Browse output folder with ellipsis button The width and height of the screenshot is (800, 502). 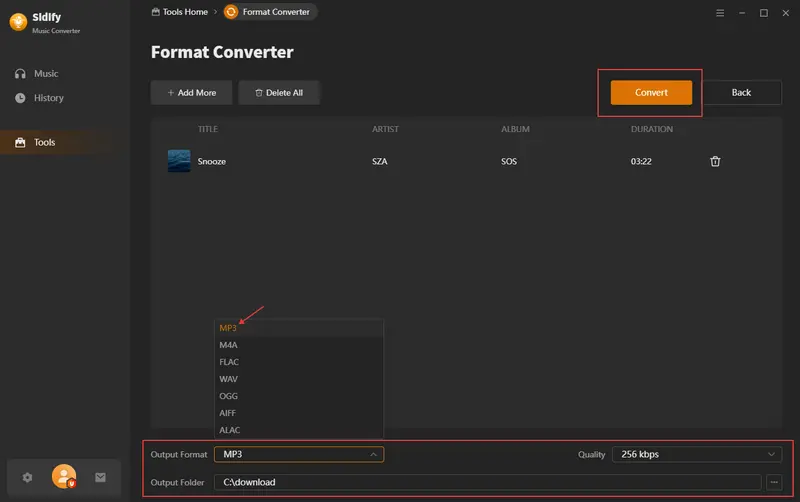(x=774, y=482)
